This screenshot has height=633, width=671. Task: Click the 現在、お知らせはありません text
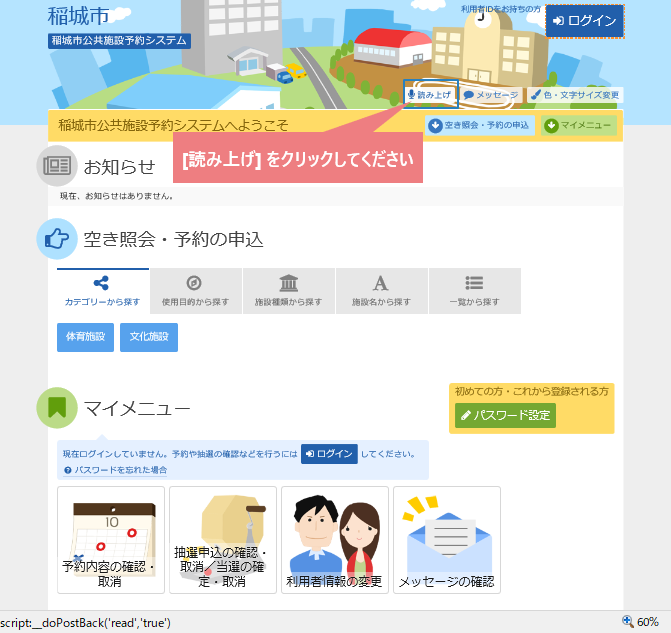click(116, 196)
